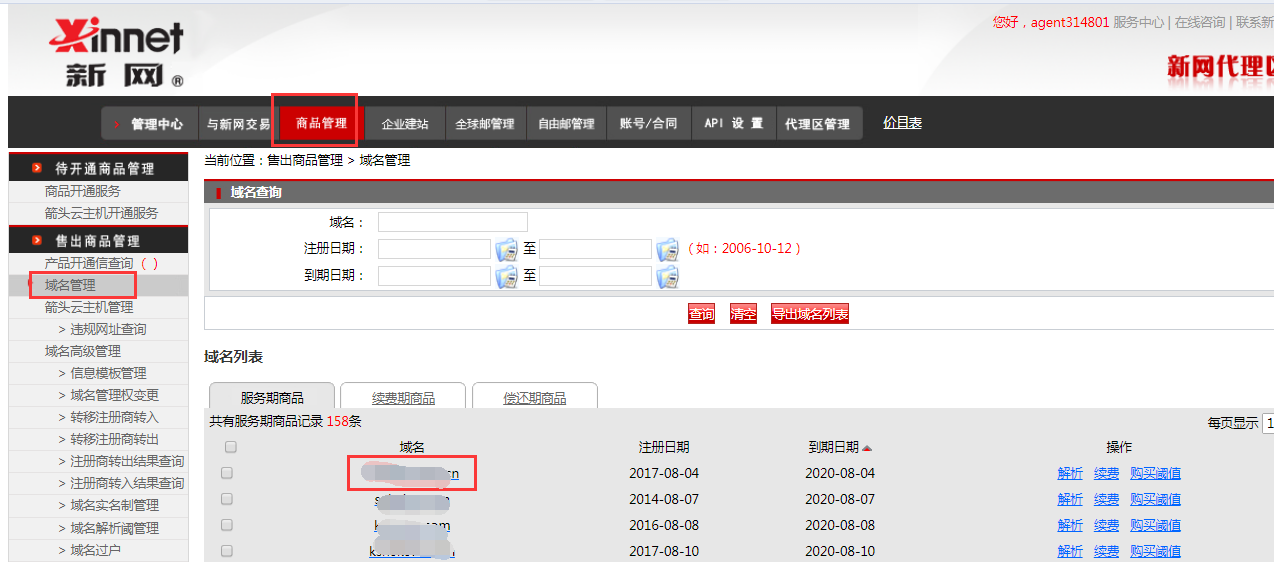This screenshot has height=562, width=1274.
Task: Click 续费 link for domain expiring 2020-08-07
Action: point(1106,499)
